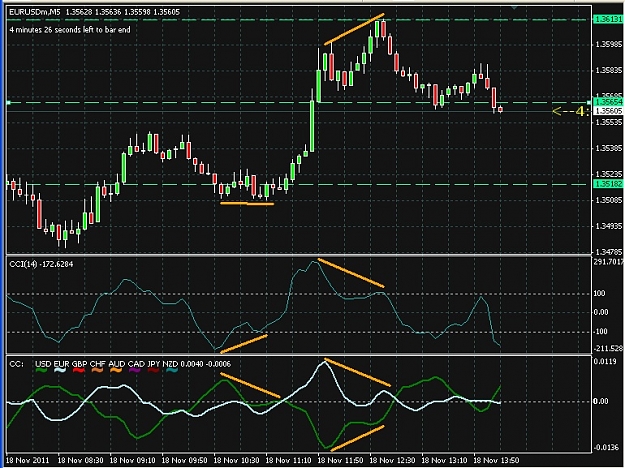Select the green 1.35182 level price tag

pos(608,184)
